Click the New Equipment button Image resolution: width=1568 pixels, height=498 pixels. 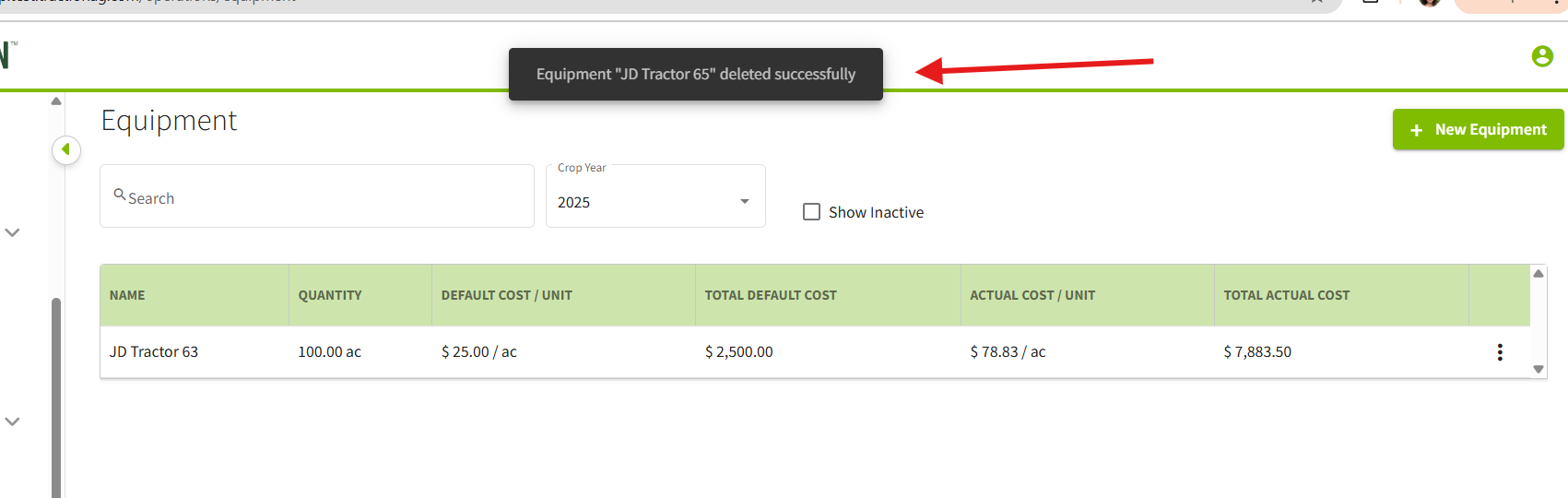1478,129
